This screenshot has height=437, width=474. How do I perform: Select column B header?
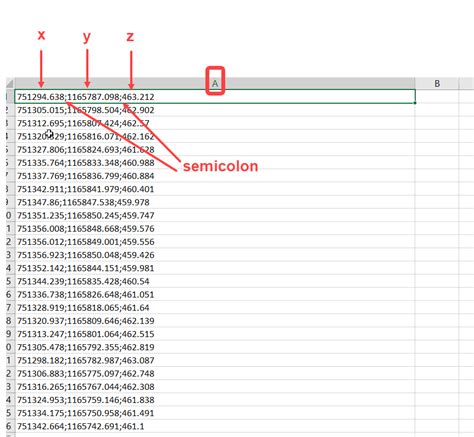(437, 83)
